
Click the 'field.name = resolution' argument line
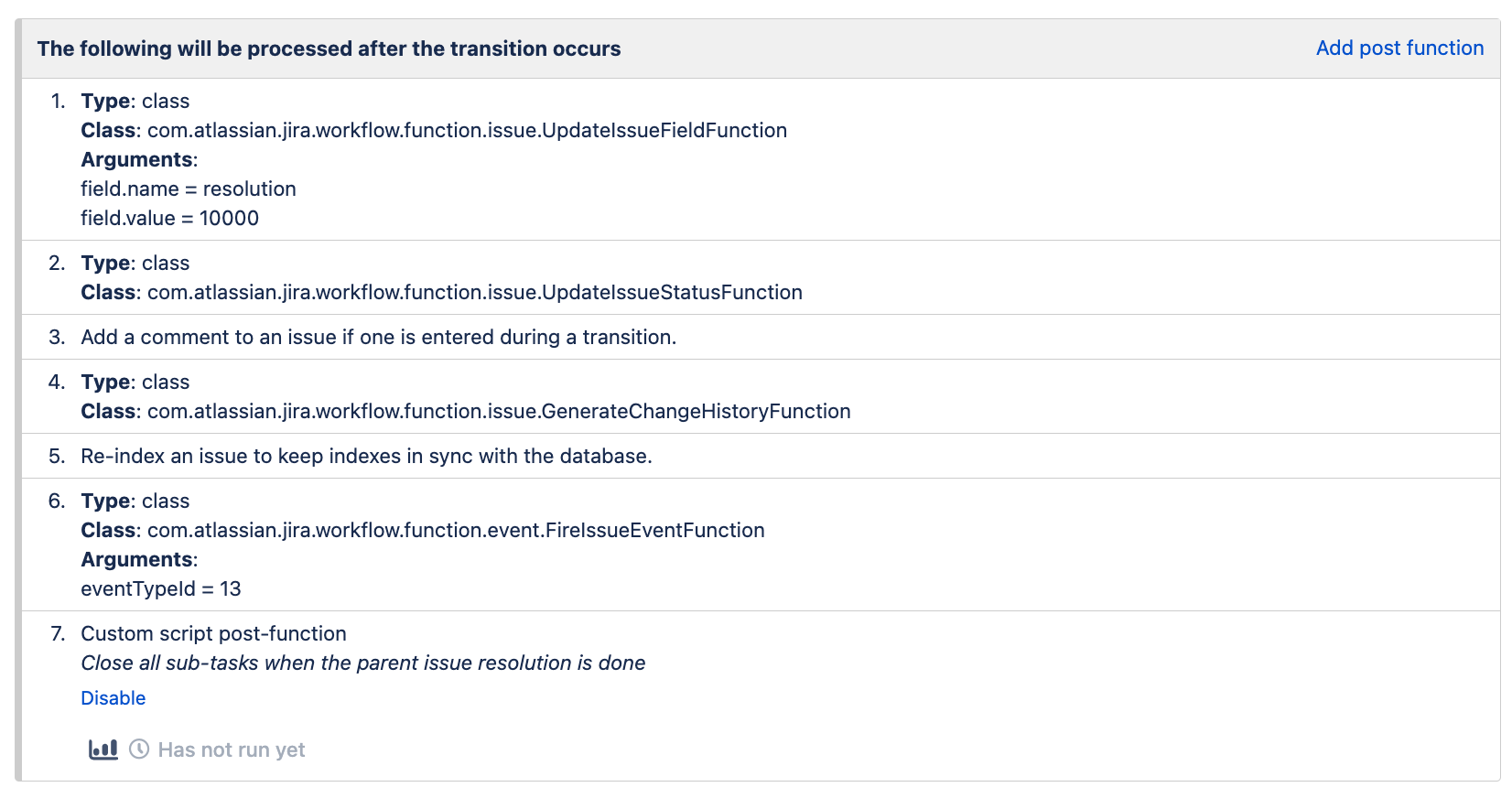[189, 189]
